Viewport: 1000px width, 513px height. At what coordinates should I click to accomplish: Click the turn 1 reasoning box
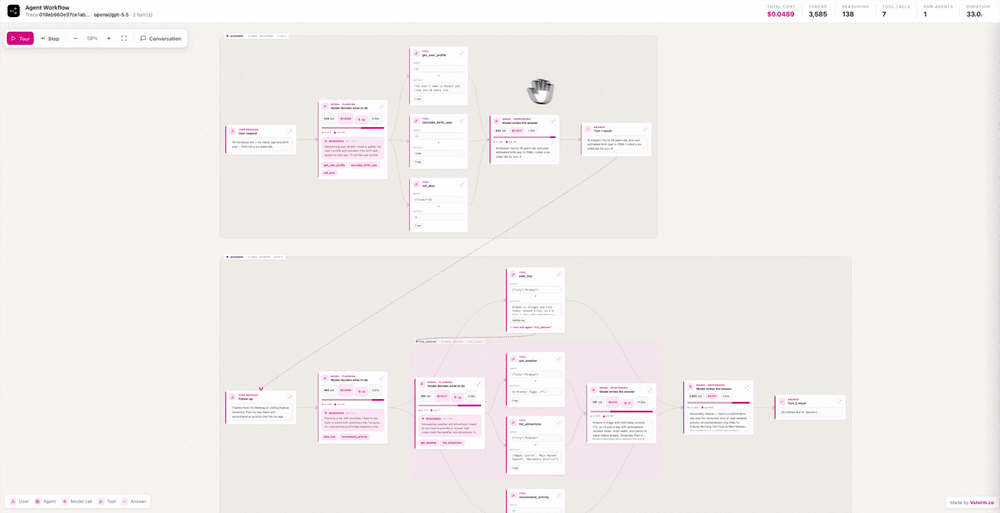tap(353, 148)
